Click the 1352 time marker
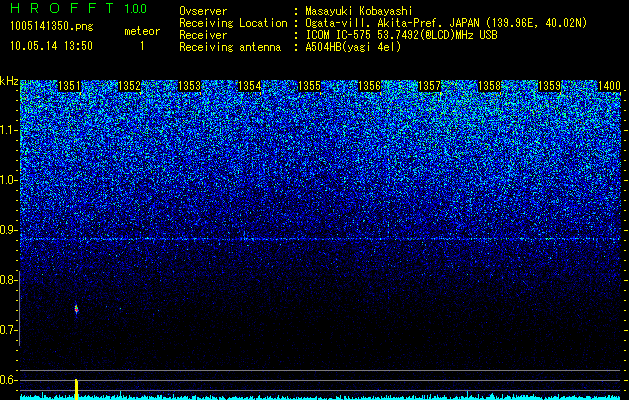 [x=129, y=86]
